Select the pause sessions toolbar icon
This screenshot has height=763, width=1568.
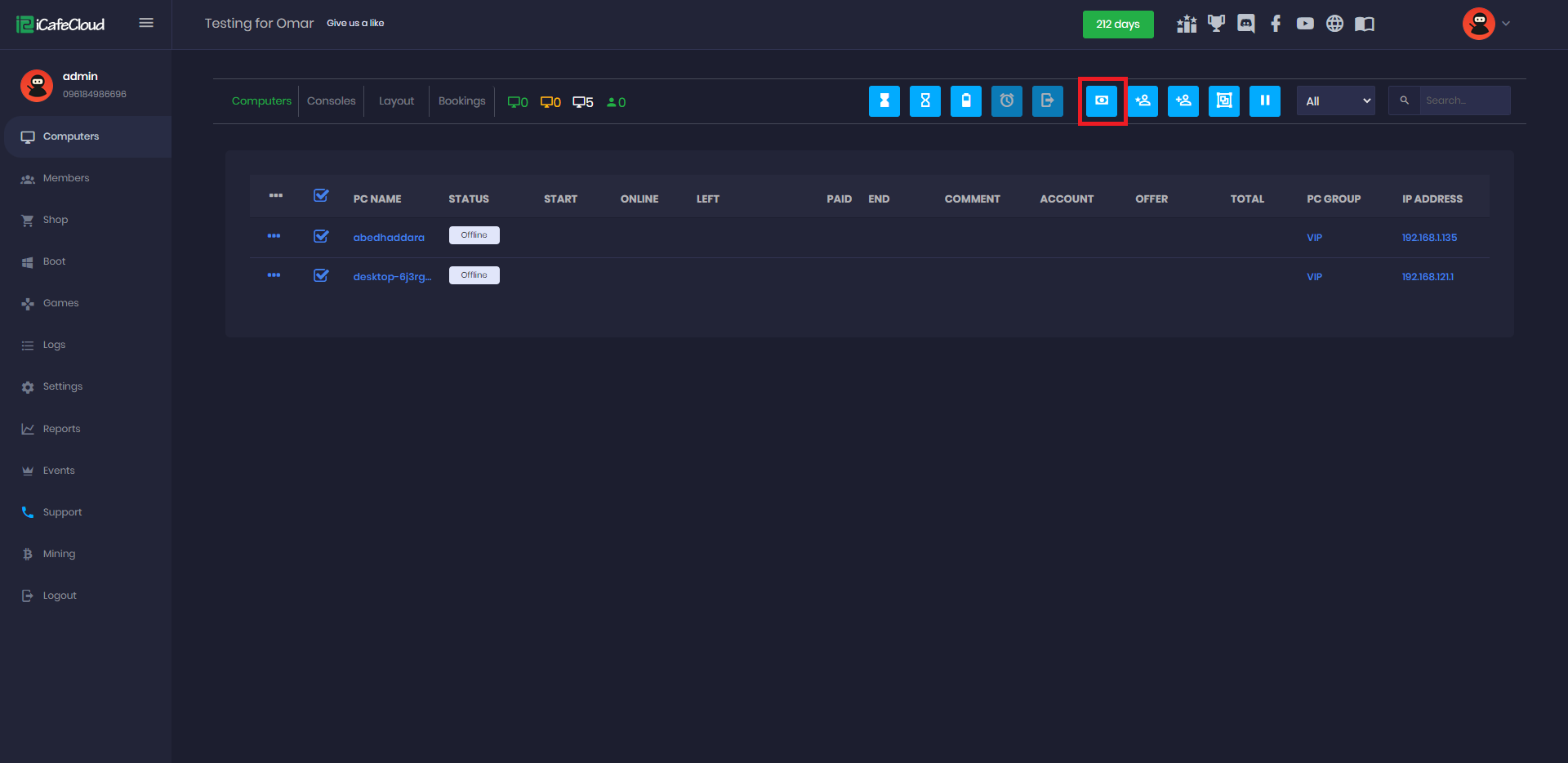(x=1265, y=100)
